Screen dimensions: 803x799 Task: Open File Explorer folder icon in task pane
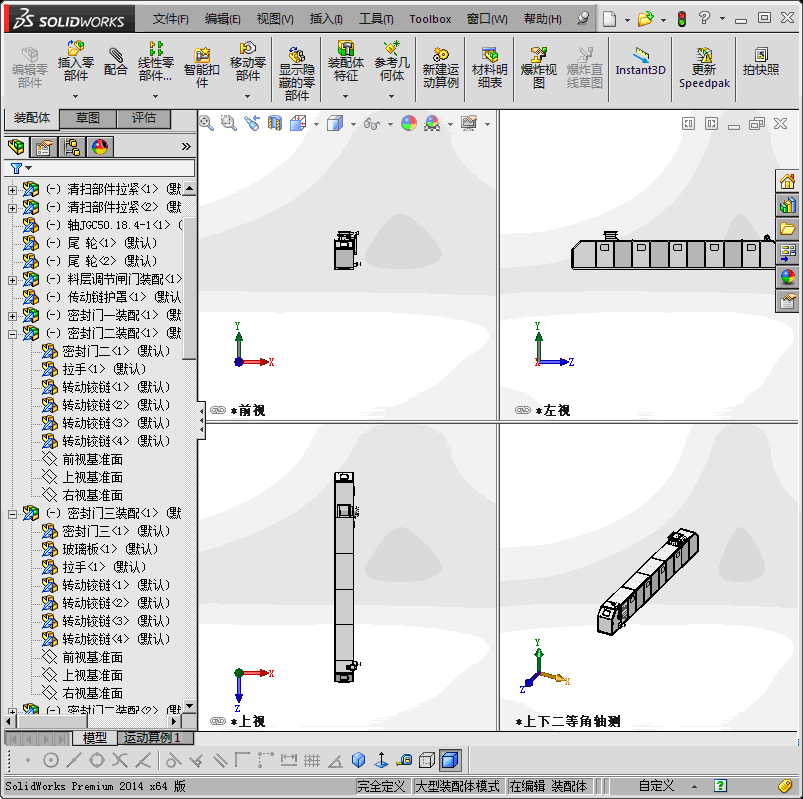[787, 229]
